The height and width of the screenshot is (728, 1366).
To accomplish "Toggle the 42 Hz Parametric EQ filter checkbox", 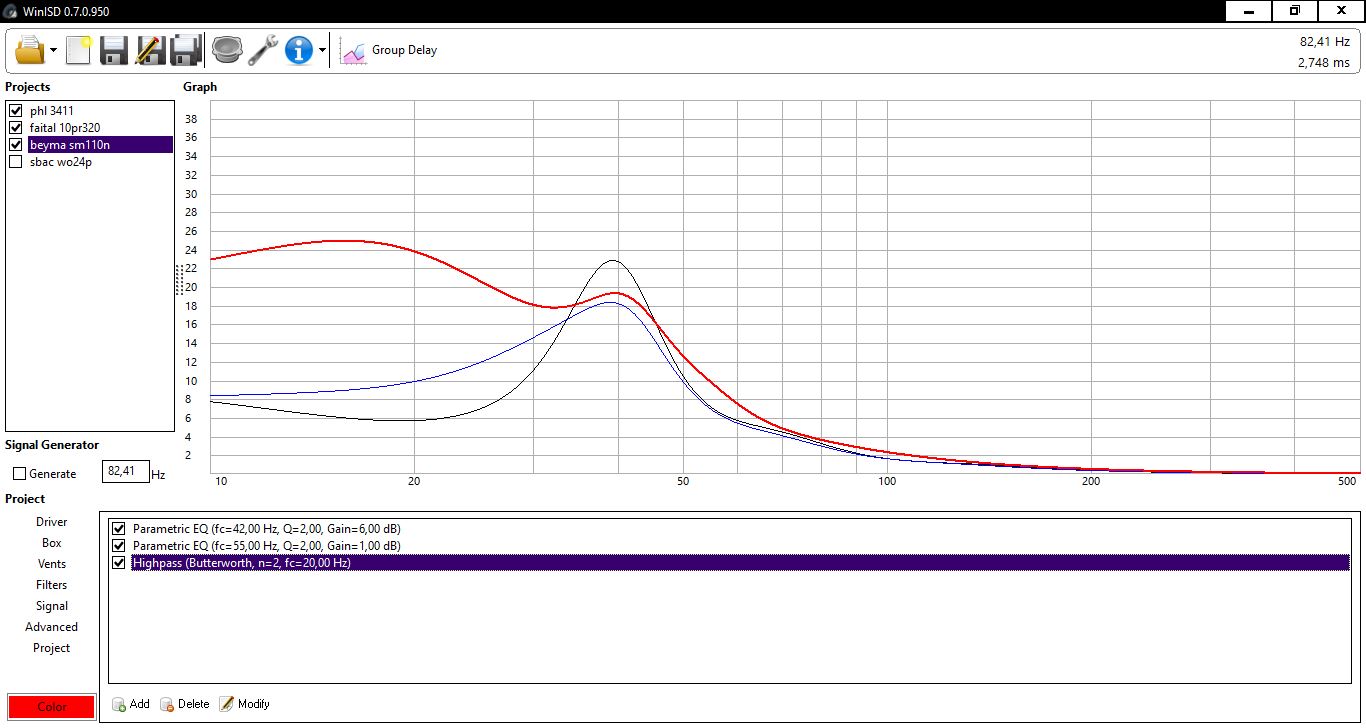I will pyautogui.click(x=119, y=528).
